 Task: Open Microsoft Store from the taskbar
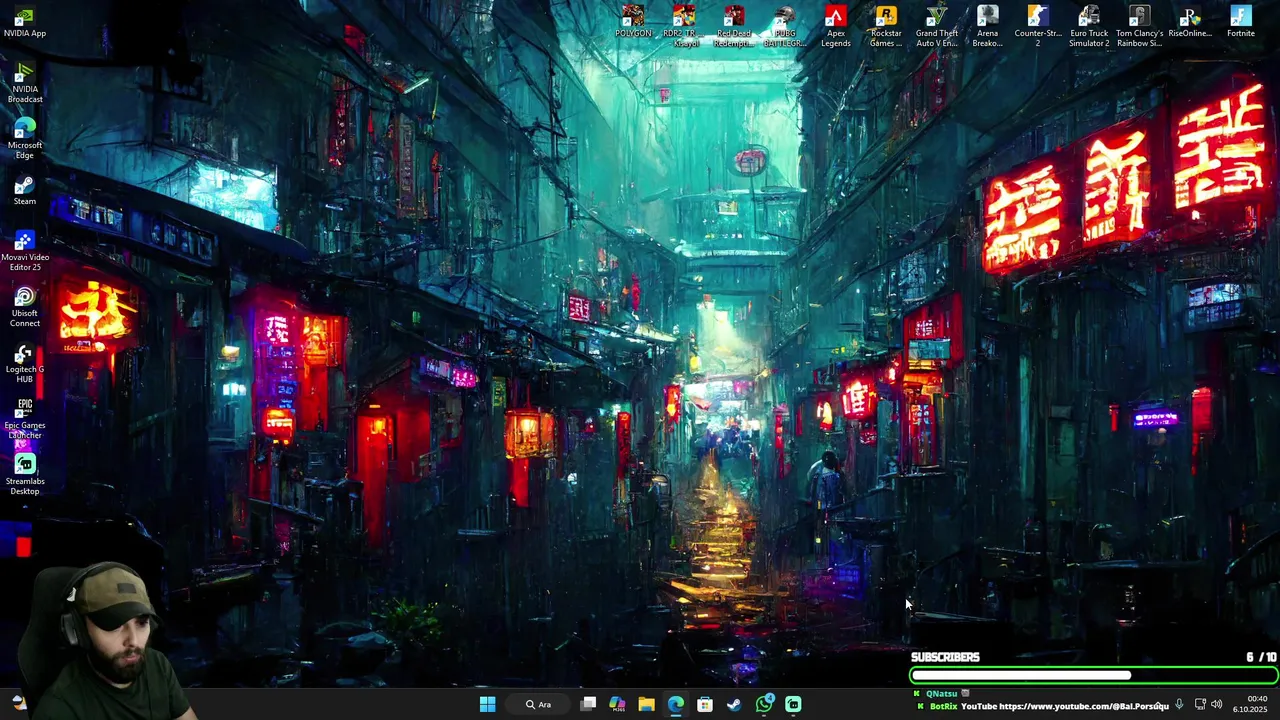705,704
